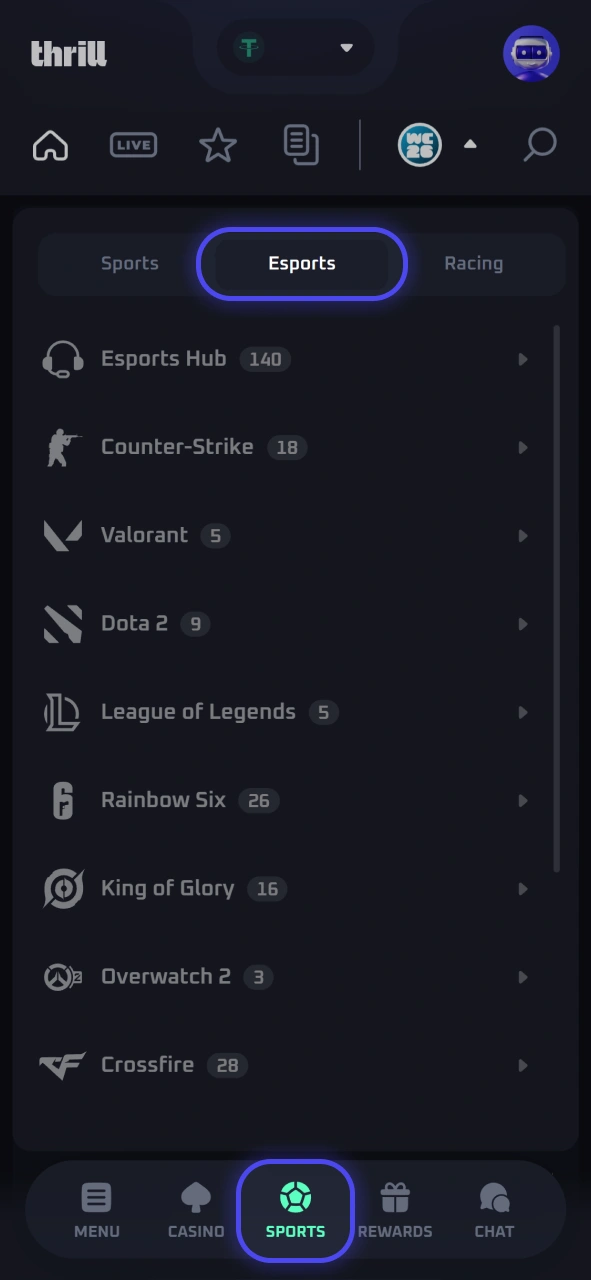Screen dimensions: 591x1280
Task: Open the bet slip documents icon
Action: tap(301, 145)
